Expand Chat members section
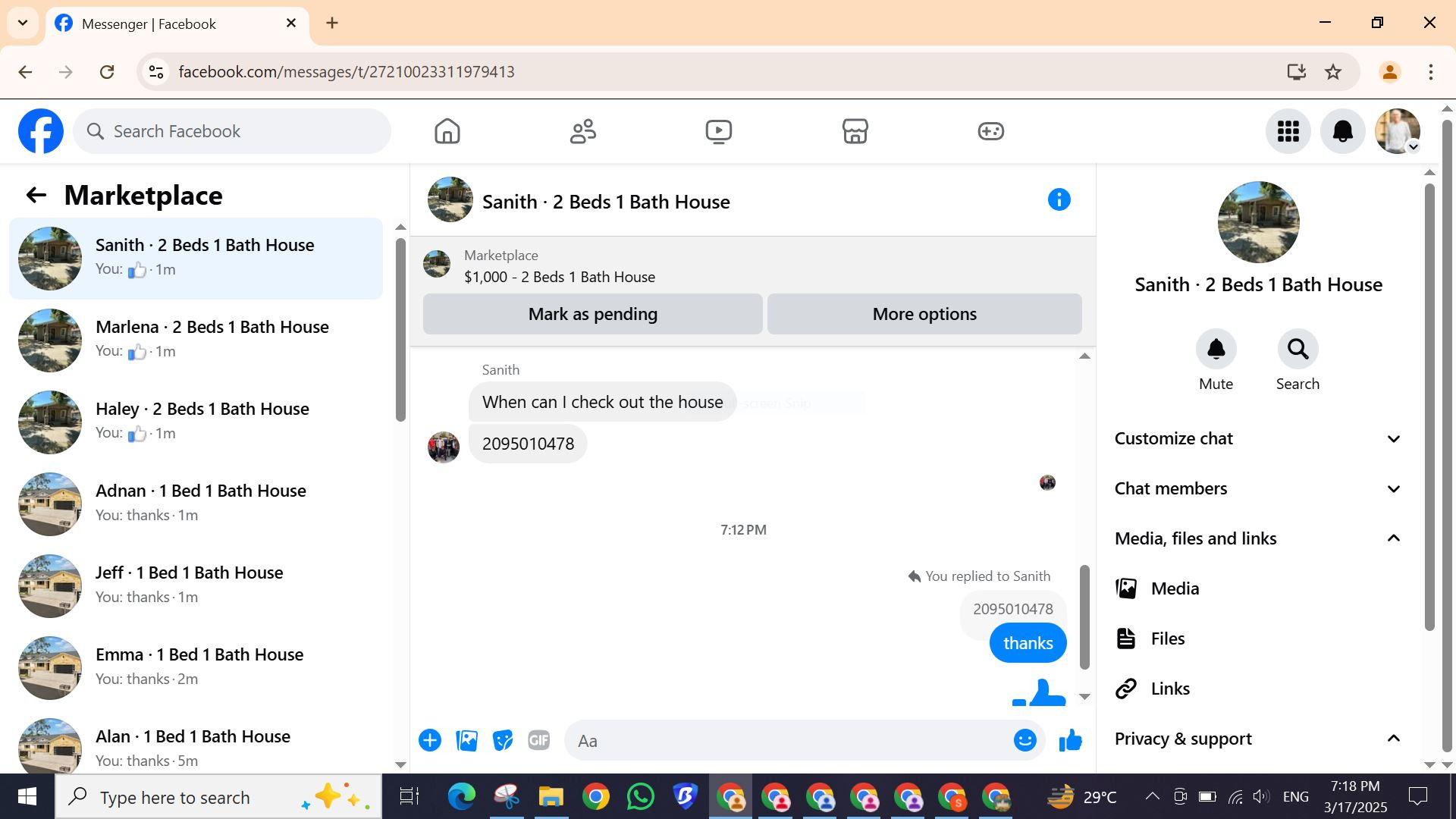This screenshot has width=1456, height=819. [1258, 489]
